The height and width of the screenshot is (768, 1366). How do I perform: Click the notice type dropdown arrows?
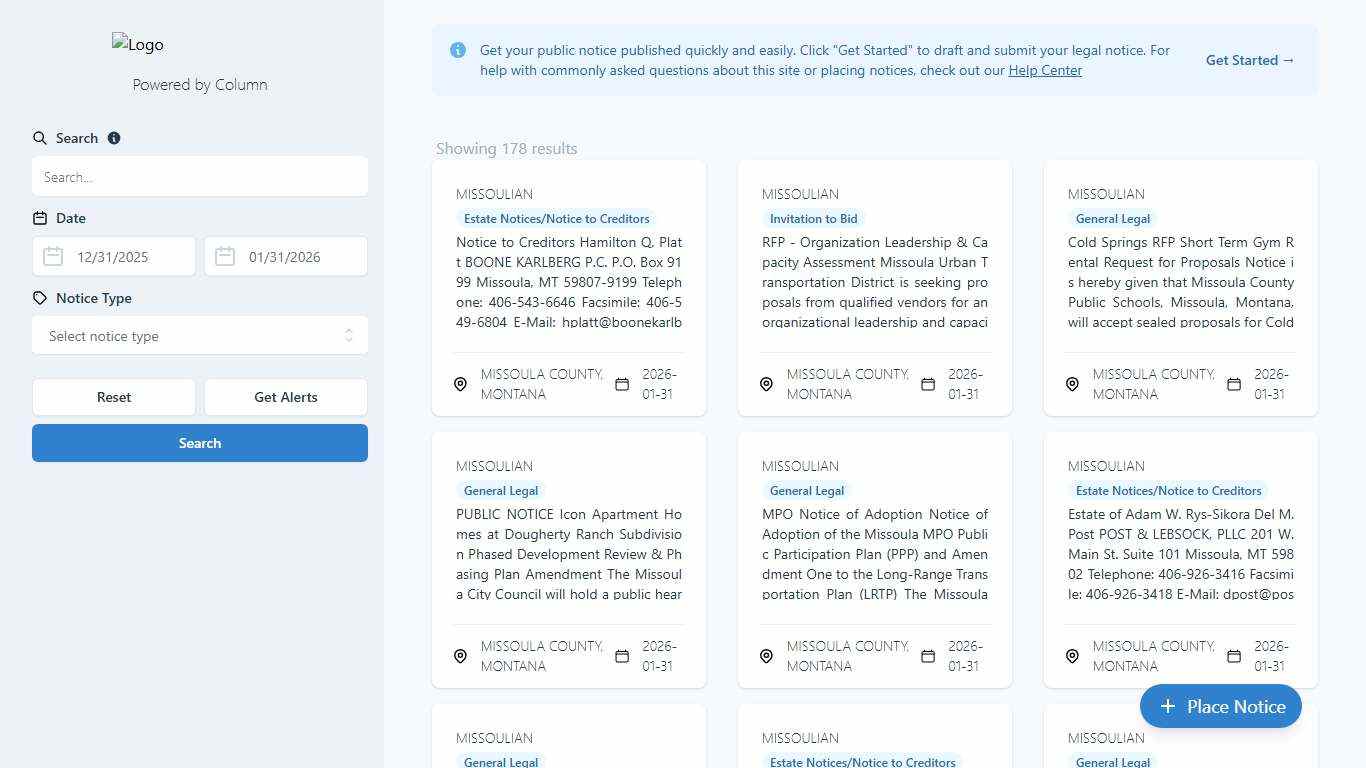(x=349, y=336)
